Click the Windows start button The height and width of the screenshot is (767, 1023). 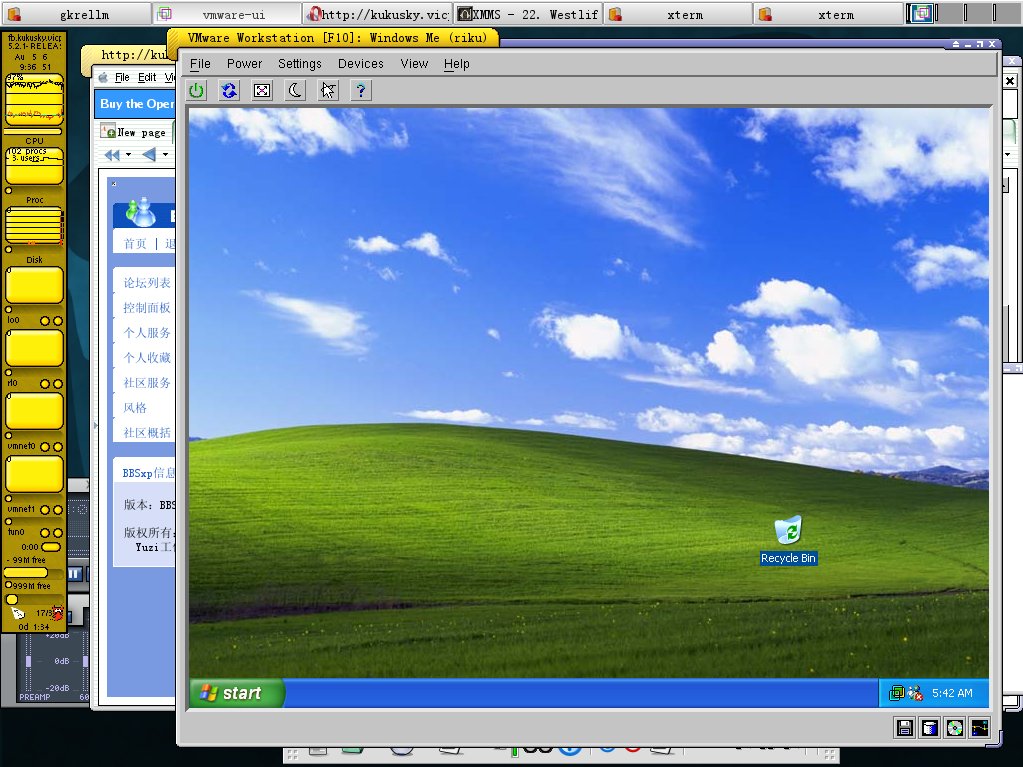pyautogui.click(x=237, y=693)
